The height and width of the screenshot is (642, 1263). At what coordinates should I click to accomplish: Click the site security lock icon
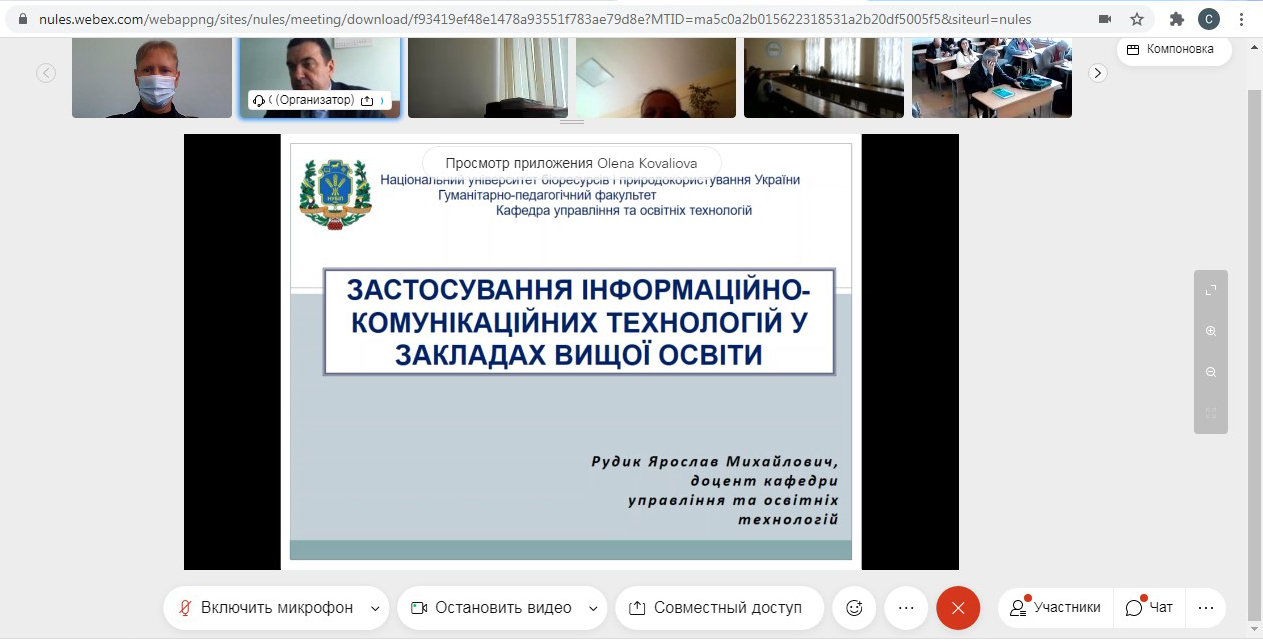[23, 19]
